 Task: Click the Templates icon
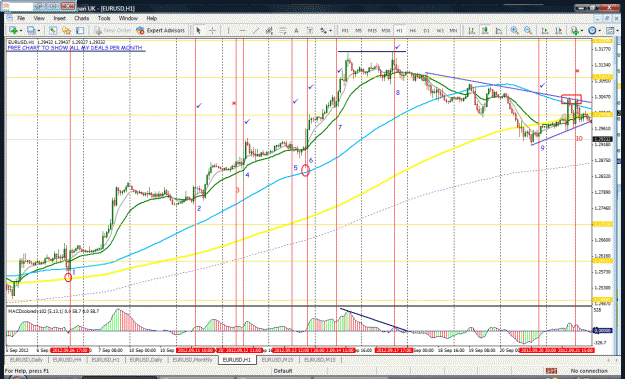tap(610, 30)
